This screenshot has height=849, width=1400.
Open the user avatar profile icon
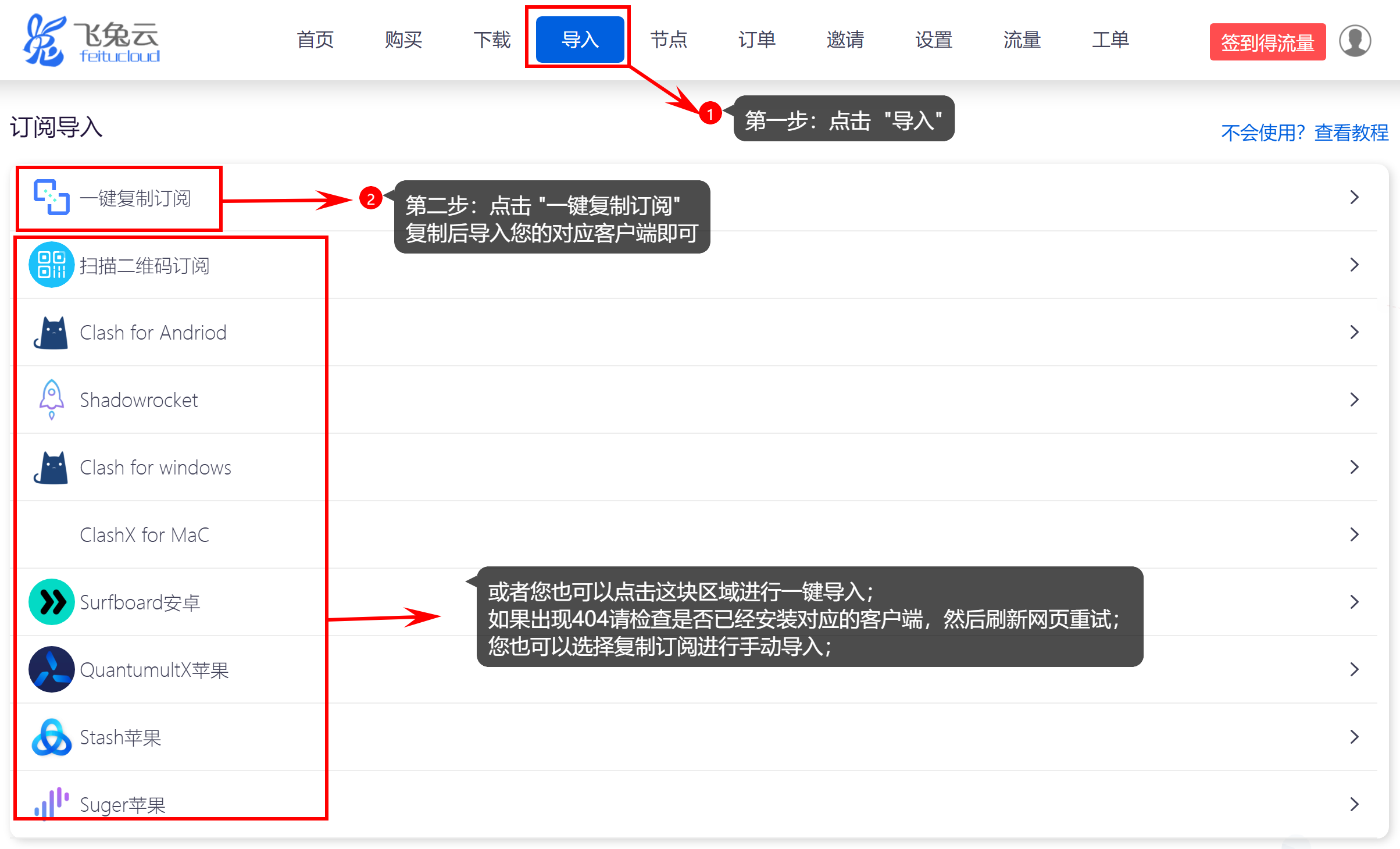(x=1355, y=41)
